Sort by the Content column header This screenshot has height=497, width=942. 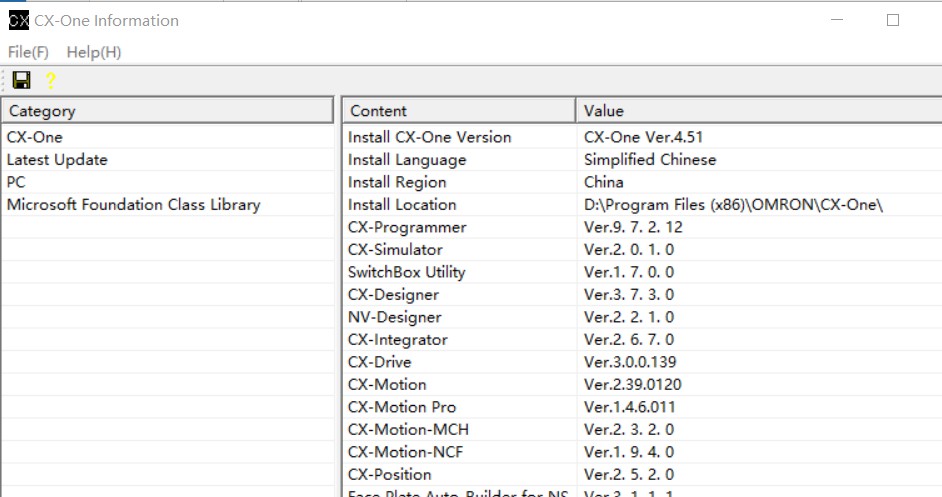[459, 111]
